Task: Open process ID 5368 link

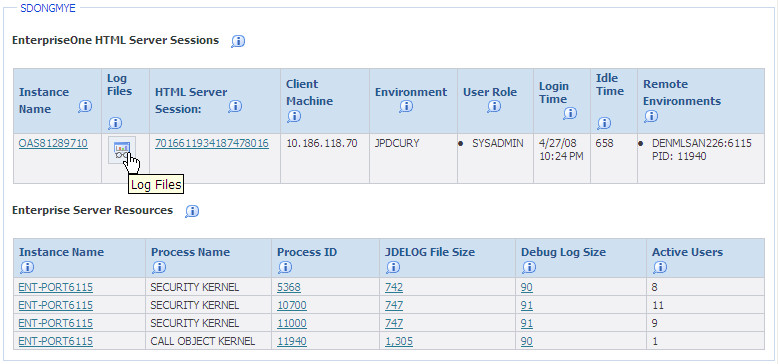Action: 289,288
